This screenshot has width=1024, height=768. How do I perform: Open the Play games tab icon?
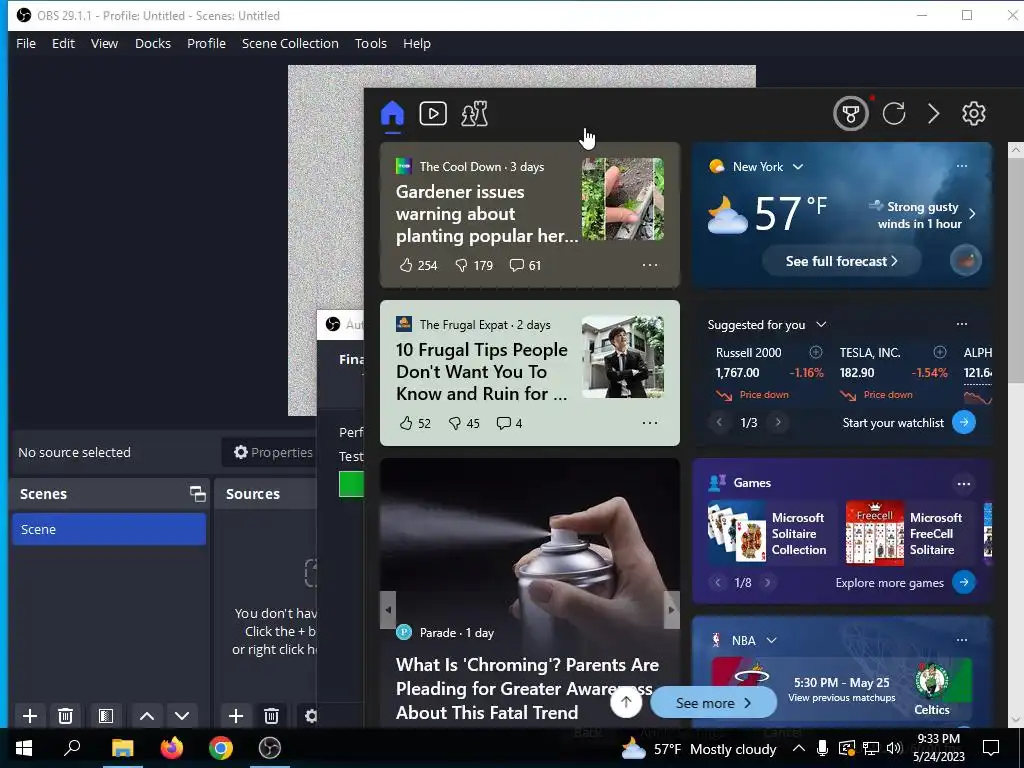tap(474, 114)
